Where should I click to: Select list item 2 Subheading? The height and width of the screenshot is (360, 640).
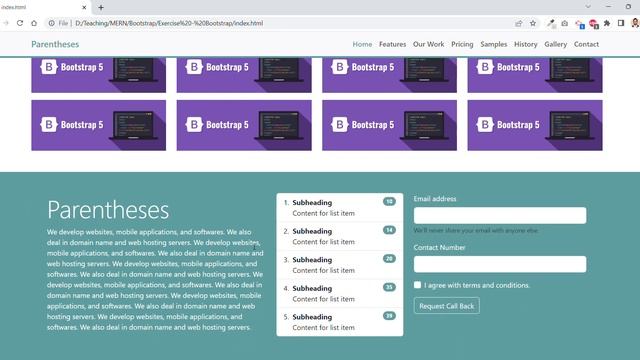click(x=312, y=231)
